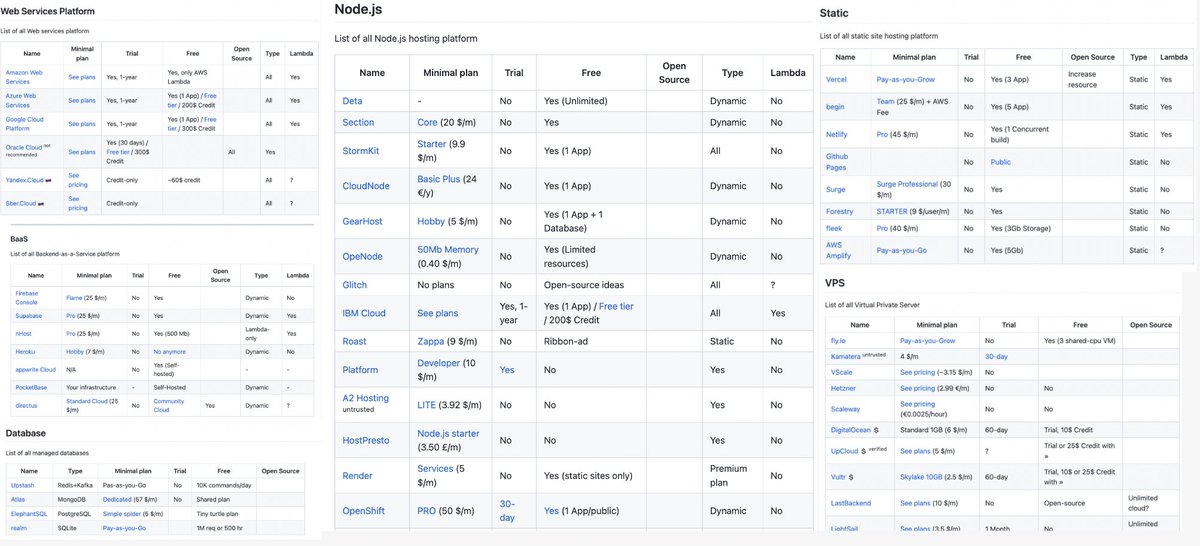Screen dimensions: 1200x546
Task: Open the realm database link
Action: [x=19, y=527]
